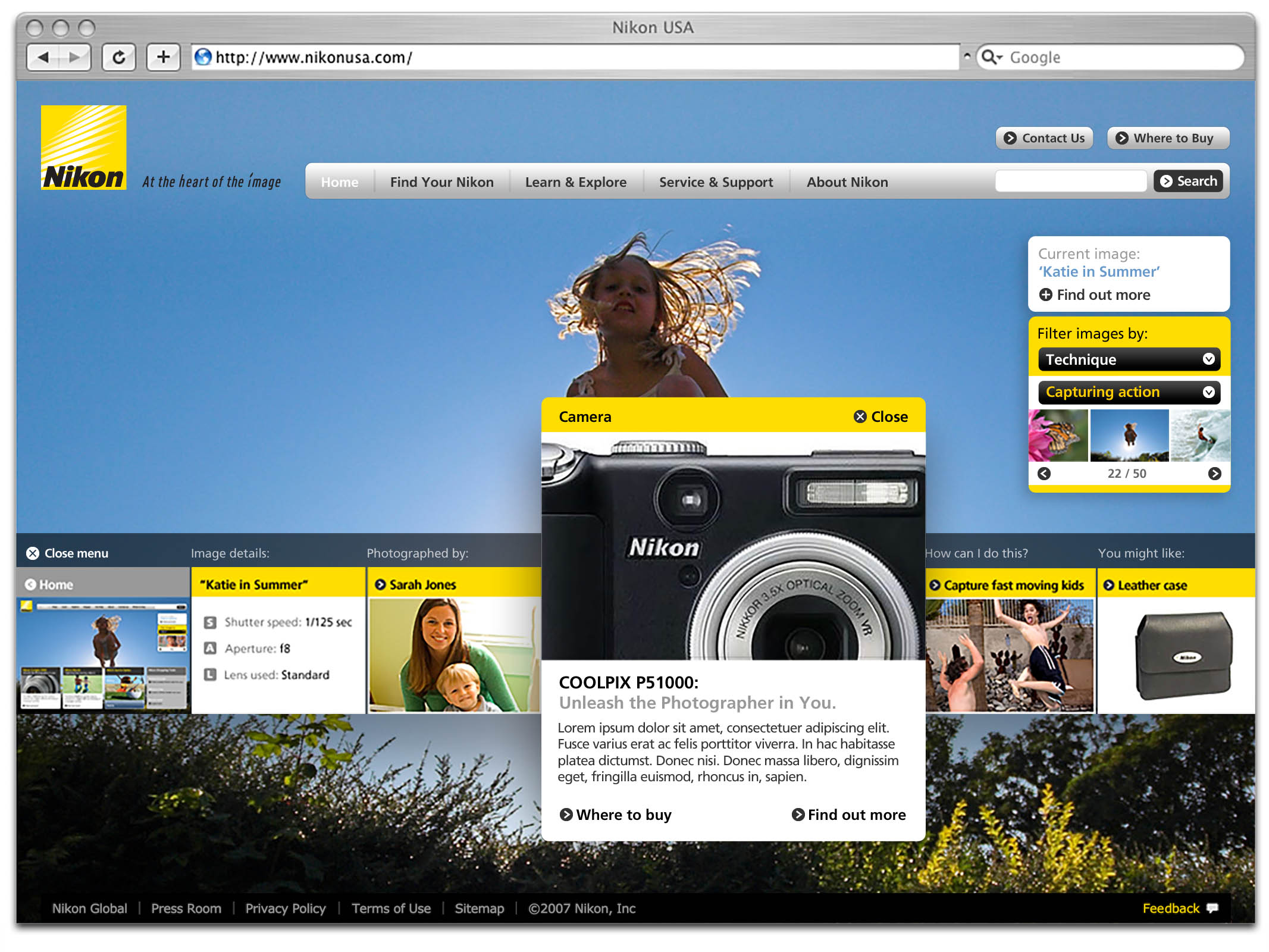This screenshot has width=1269, height=952.
Task: Open the Technique filter dropdown
Action: [x=1129, y=359]
